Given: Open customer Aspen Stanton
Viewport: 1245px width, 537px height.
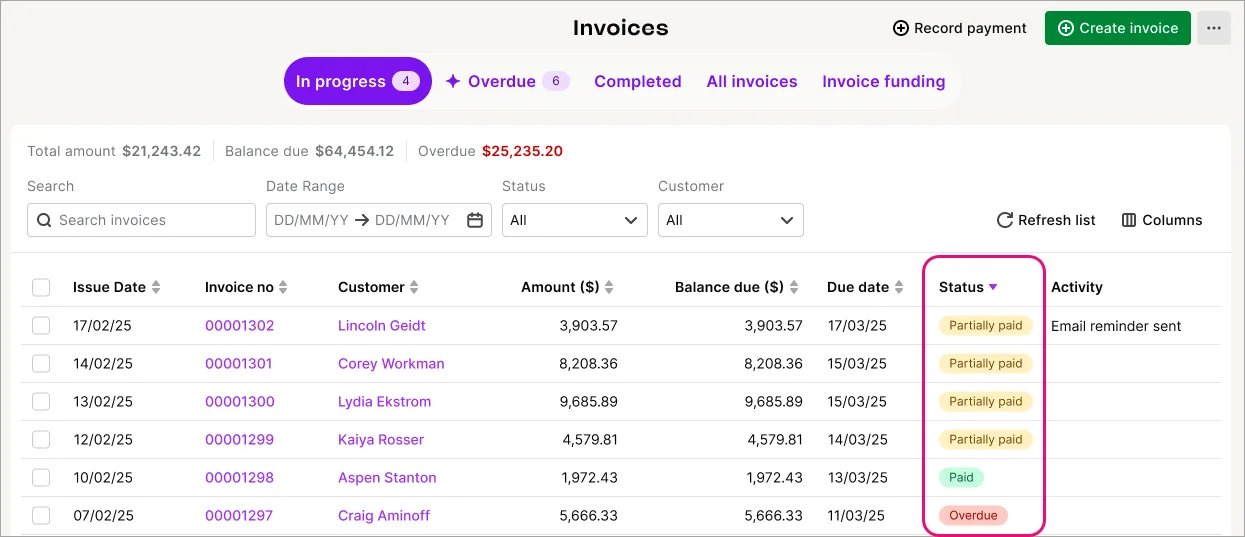Looking at the screenshot, I should click(x=387, y=477).
